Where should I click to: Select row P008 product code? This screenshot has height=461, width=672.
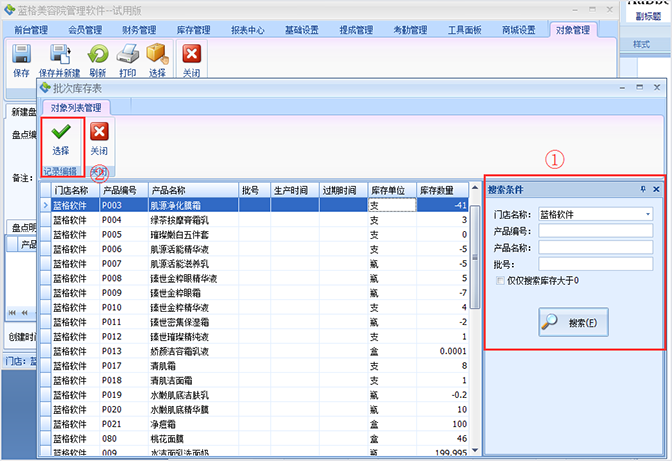pyautogui.click(x=124, y=278)
